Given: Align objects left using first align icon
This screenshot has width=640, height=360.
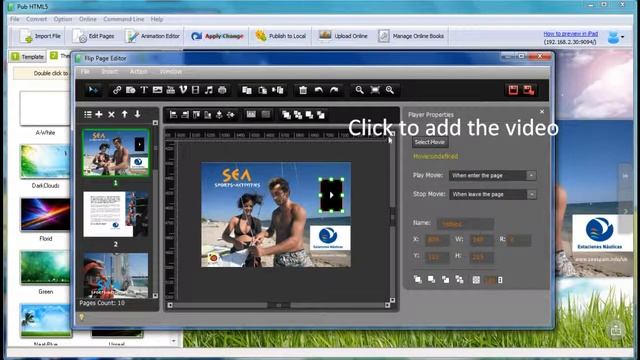Looking at the screenshot, I should point(173,115).
